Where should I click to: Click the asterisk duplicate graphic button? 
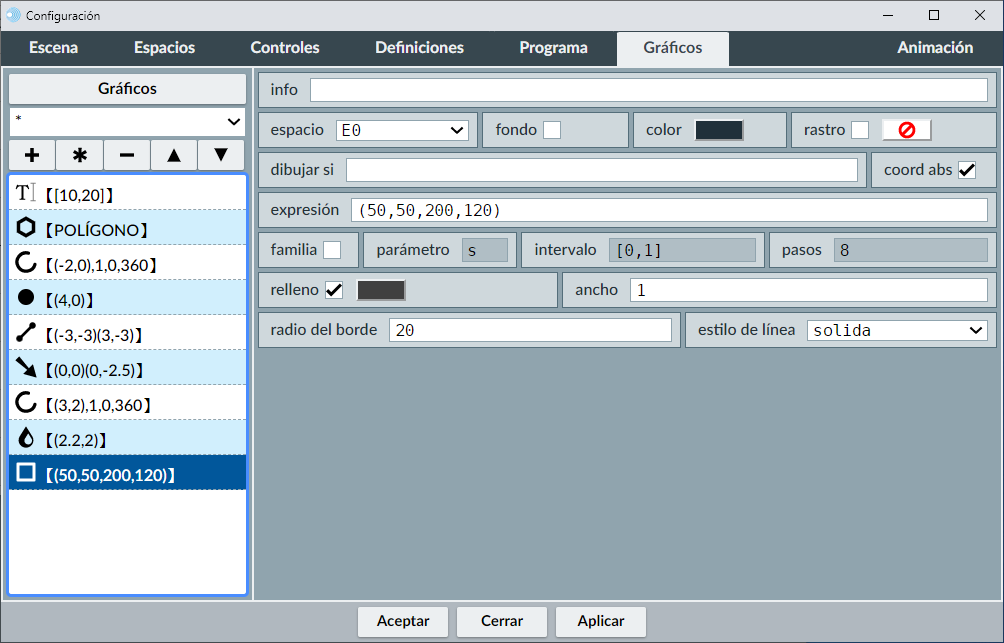pyautogui.click(x=80, y=155)
